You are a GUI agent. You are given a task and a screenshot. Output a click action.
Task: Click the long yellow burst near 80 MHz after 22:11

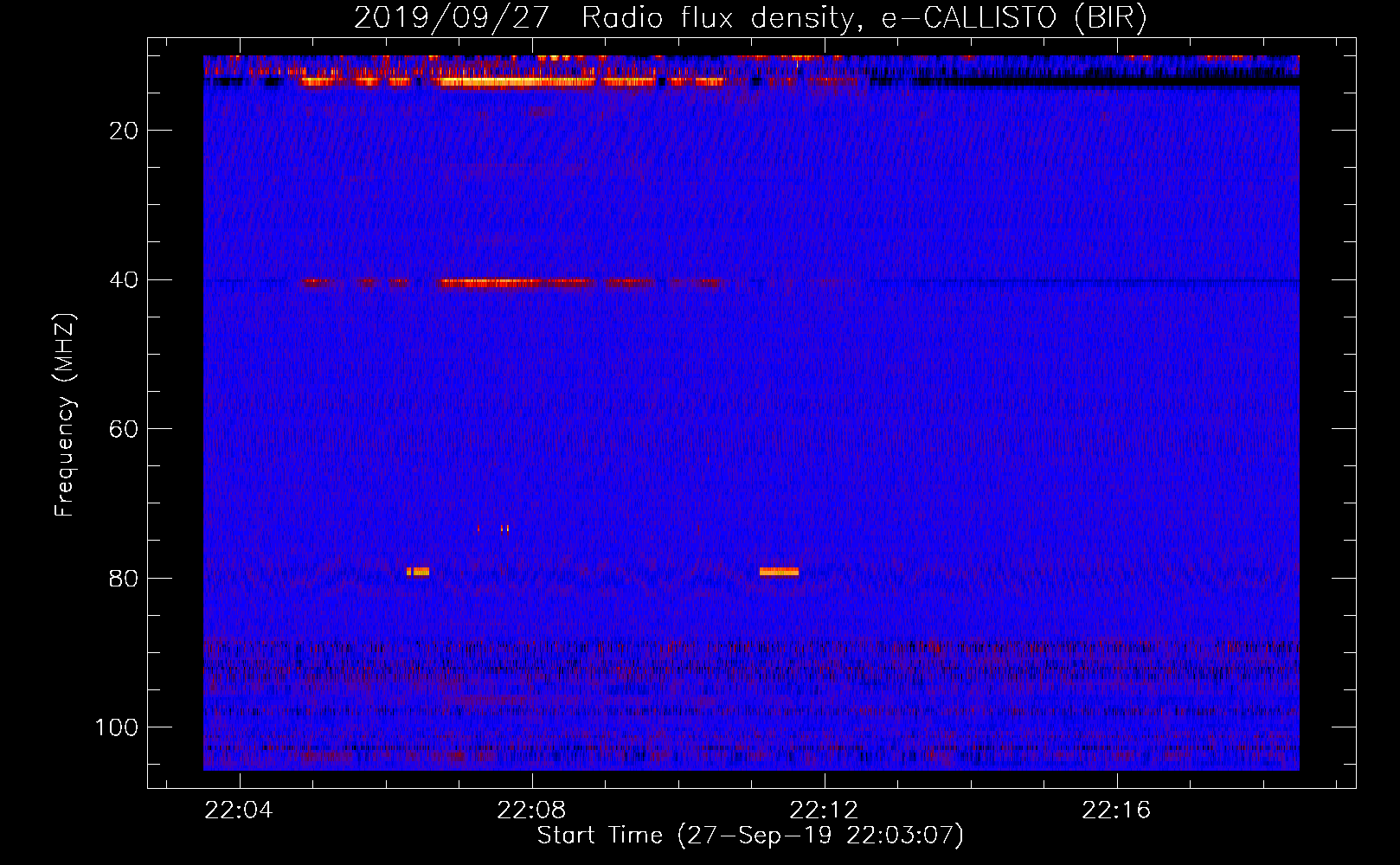pyautogui.click(x=779, y=572)
